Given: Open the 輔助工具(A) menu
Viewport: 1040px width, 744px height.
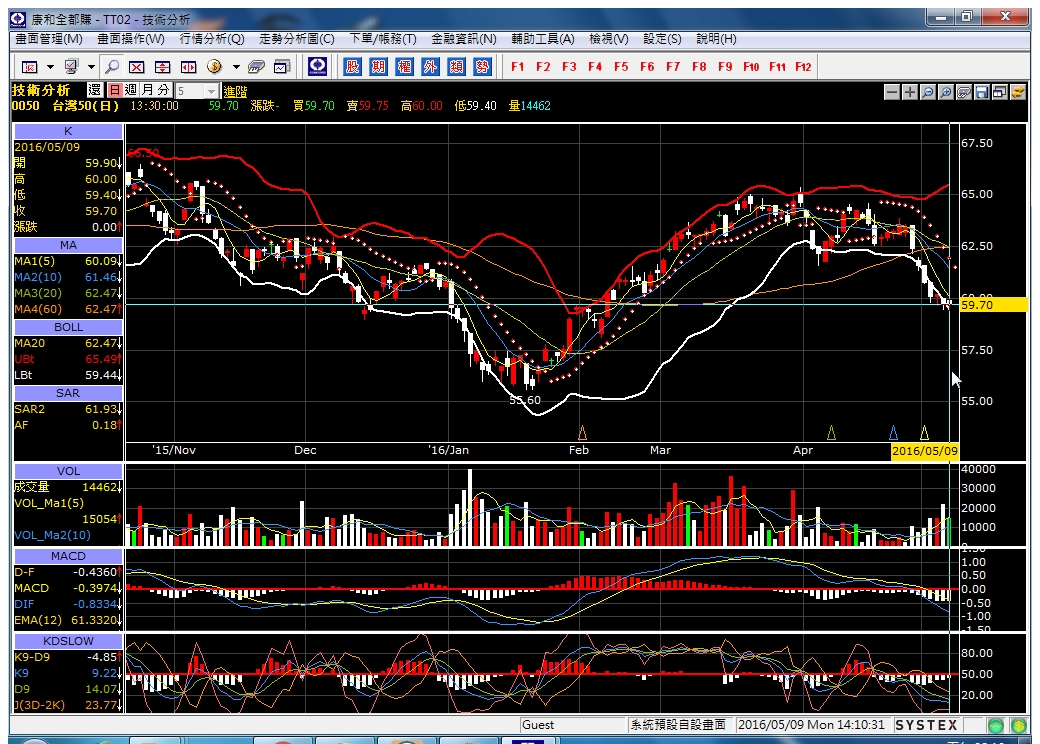Looking at the screenshot, I should pos(543,39).
